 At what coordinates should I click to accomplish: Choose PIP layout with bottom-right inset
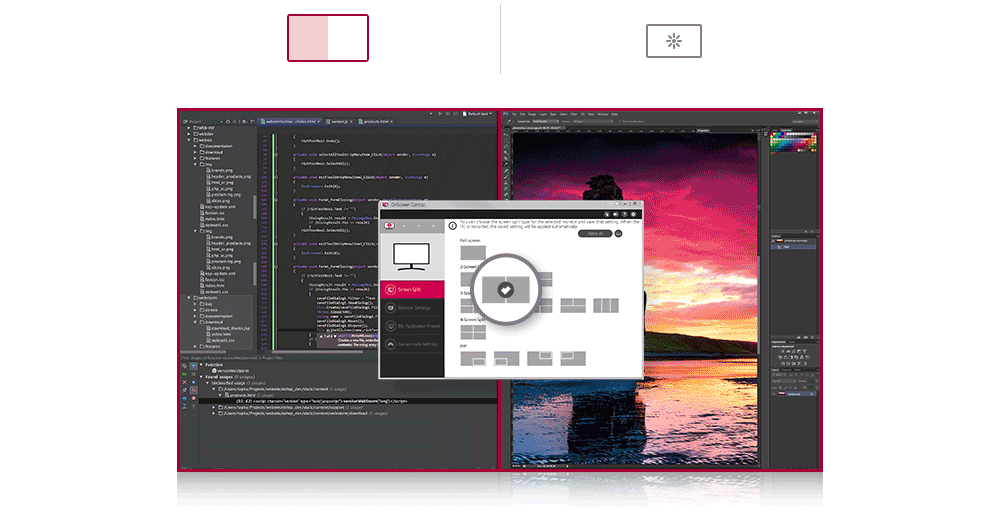click(x=473, y=358)
